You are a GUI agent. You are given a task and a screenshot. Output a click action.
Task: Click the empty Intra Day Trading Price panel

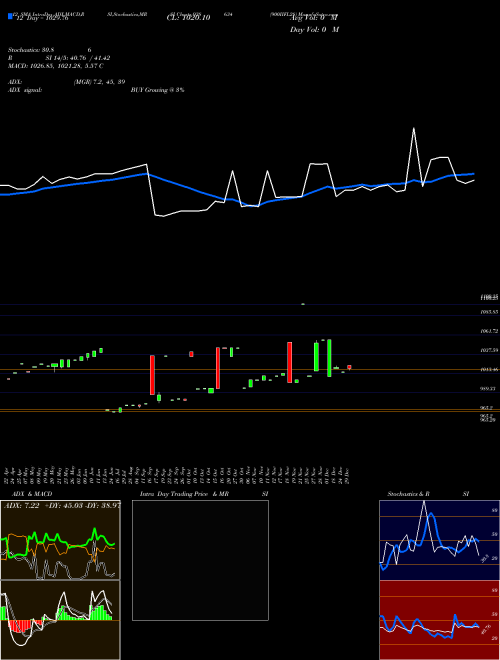[x=200, y=560]
